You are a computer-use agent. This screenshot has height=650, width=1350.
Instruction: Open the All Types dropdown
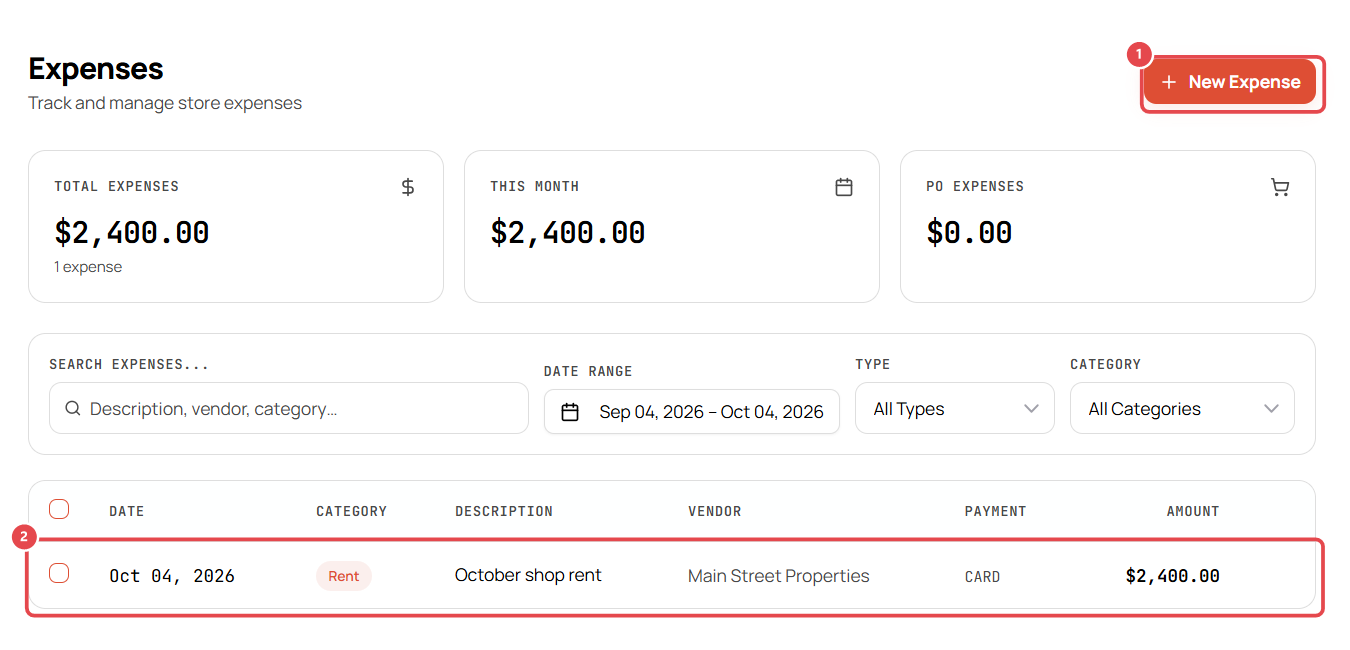[955, 408]
